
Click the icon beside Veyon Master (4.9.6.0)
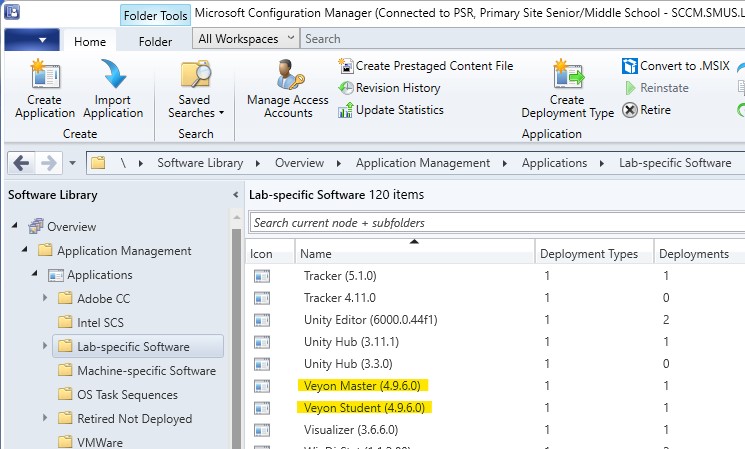pyautogui.click(x=262, y=386)
